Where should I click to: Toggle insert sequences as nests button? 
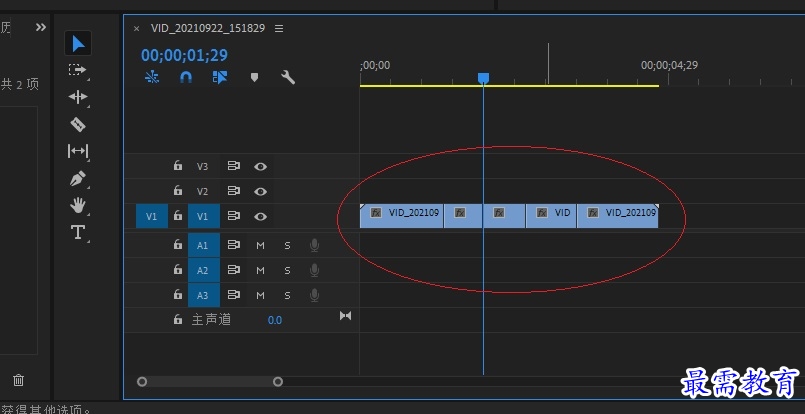coord(152,77)
